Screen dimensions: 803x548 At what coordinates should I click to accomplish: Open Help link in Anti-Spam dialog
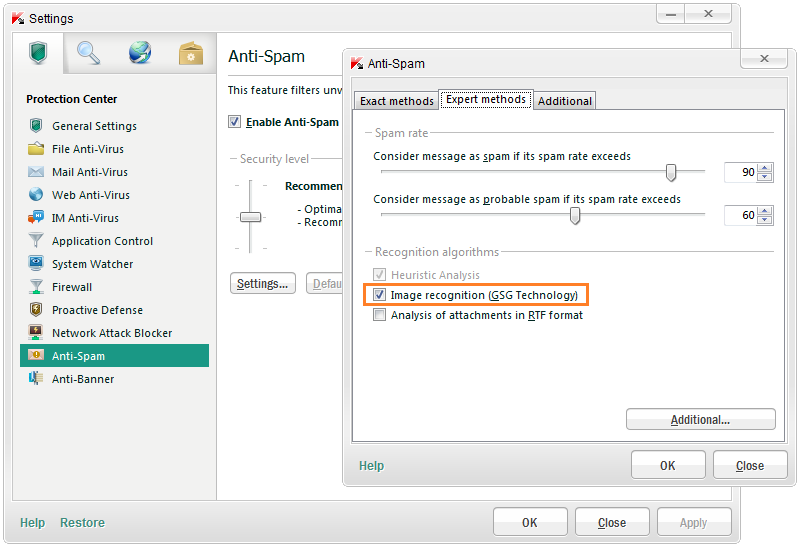(x=371, y=466)
